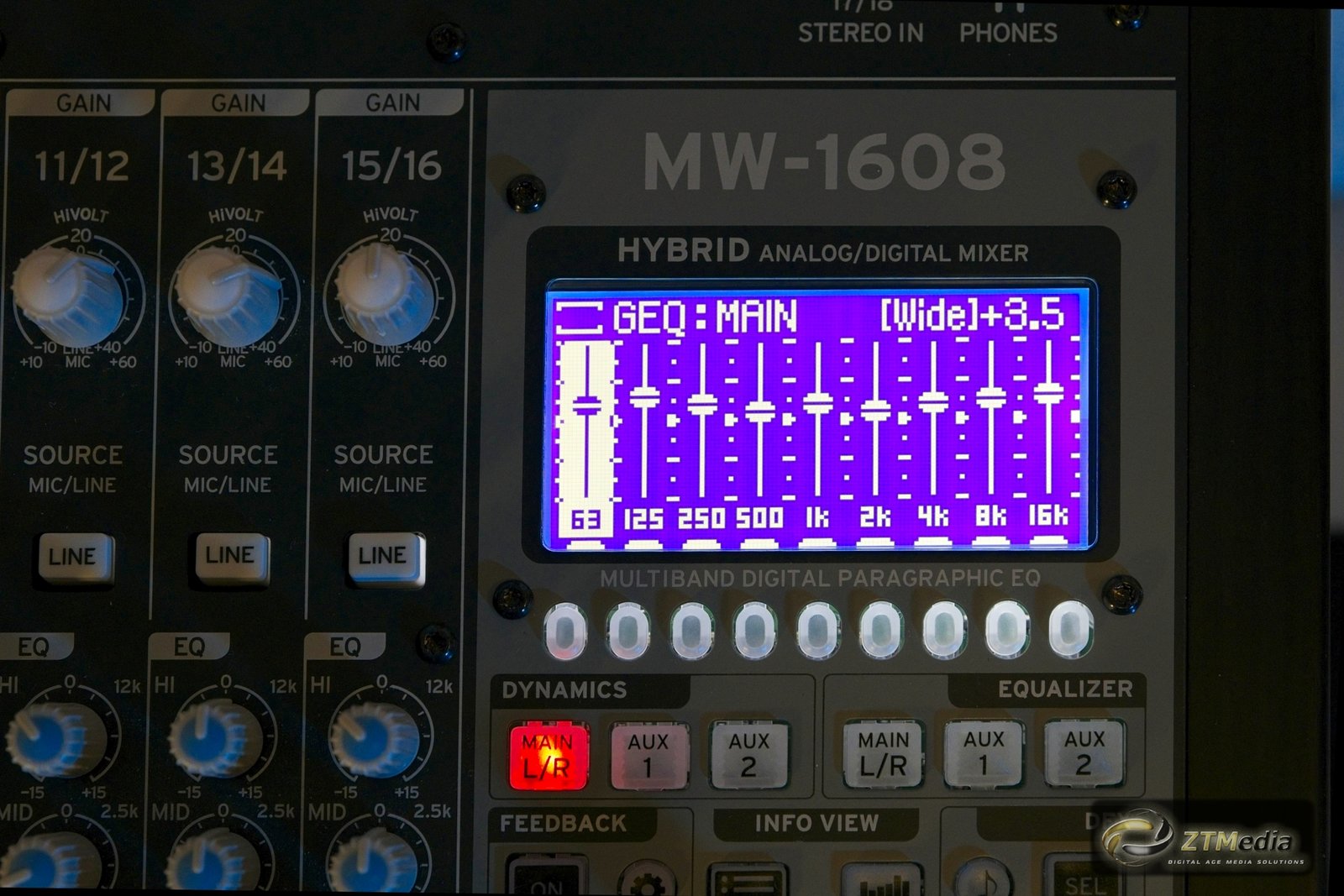Click the HYBRID ANALOG/DIGITAL MIXER label
1344x896 pixels.
(823, 251)
